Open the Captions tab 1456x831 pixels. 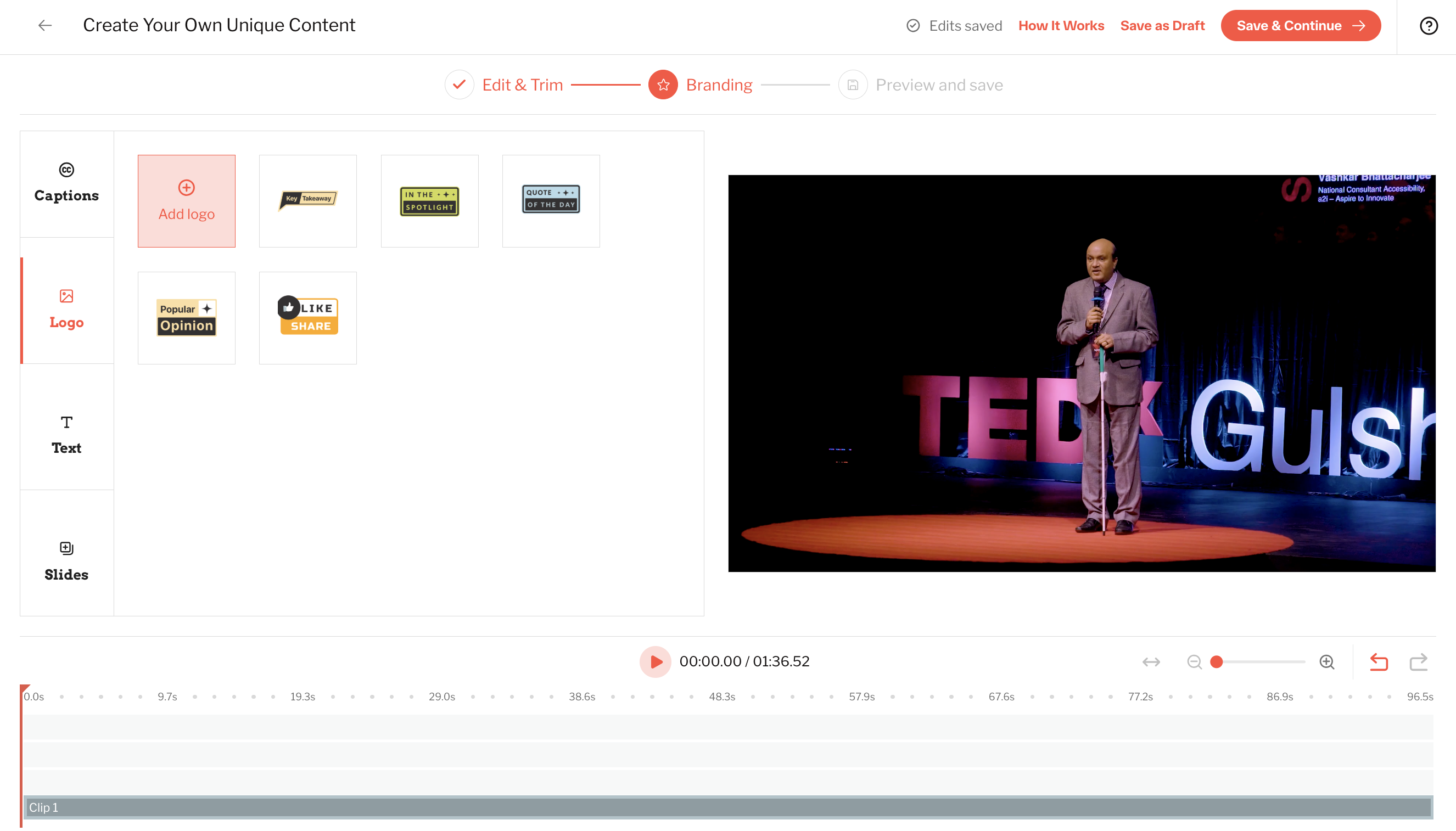coord(67,184)
